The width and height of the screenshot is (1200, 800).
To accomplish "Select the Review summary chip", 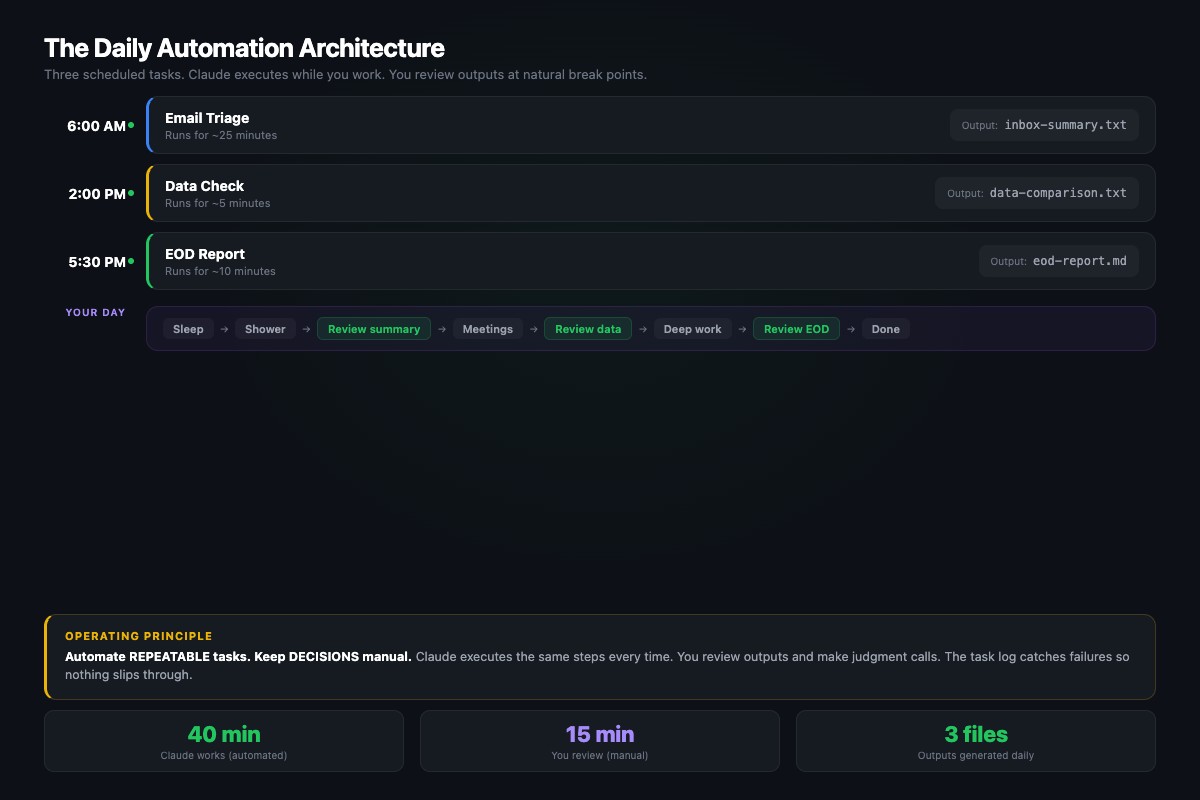I will point(374,329).
